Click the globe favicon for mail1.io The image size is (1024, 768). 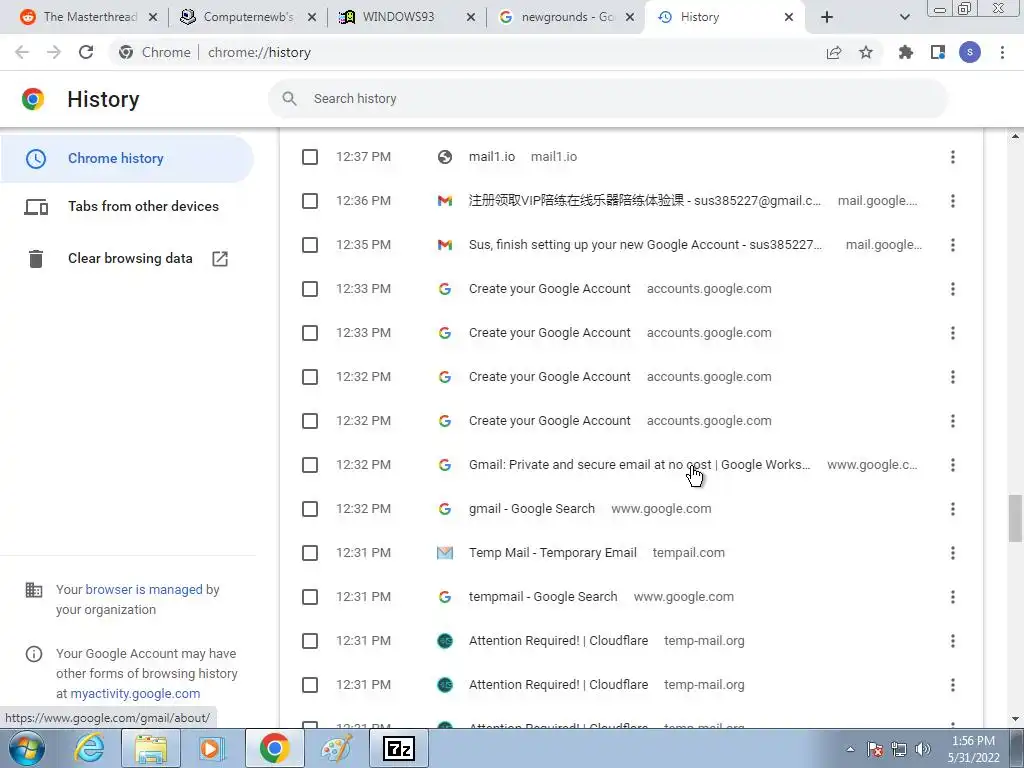(445, 157)
